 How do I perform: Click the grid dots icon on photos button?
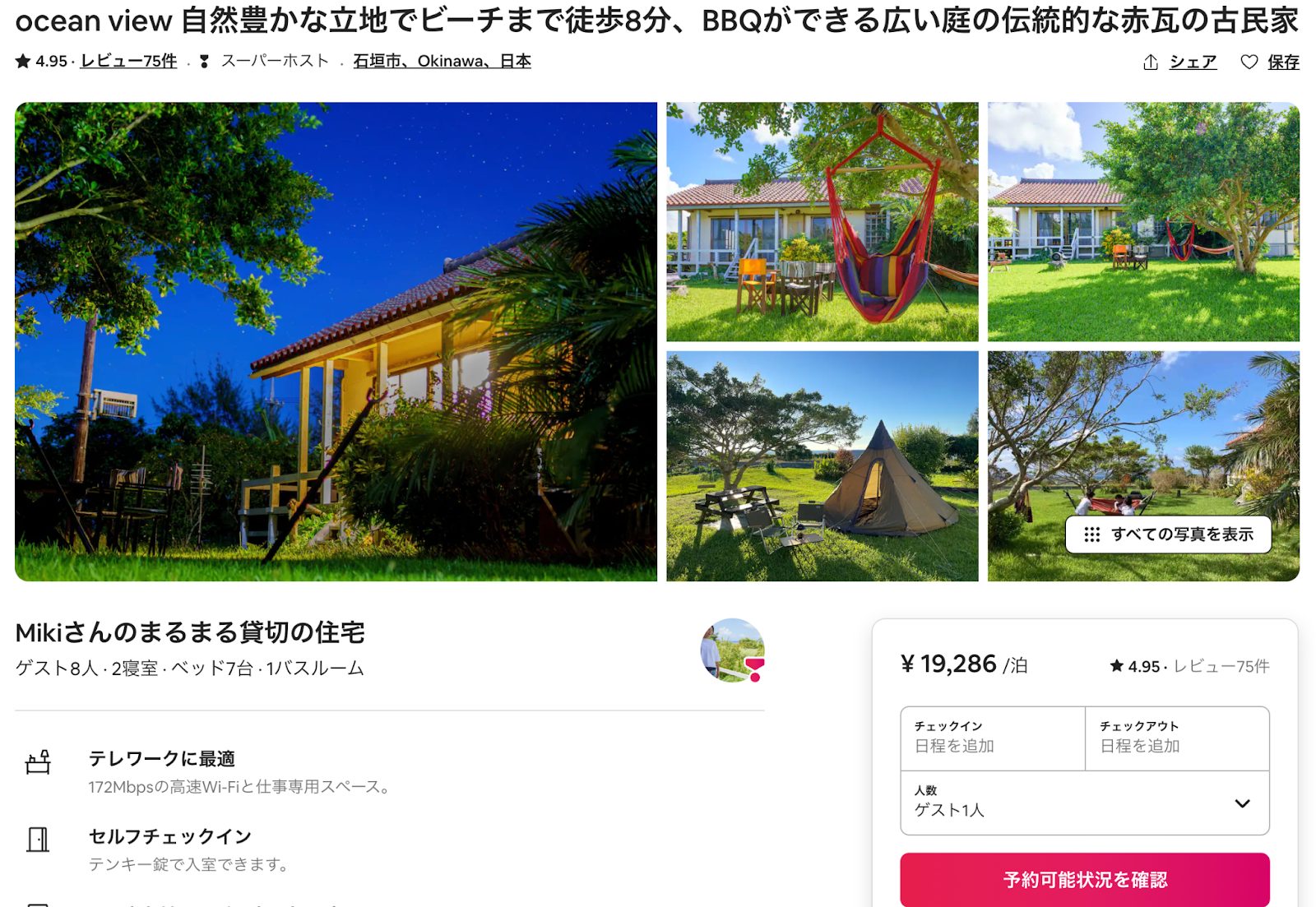(x=1091, y=534)
